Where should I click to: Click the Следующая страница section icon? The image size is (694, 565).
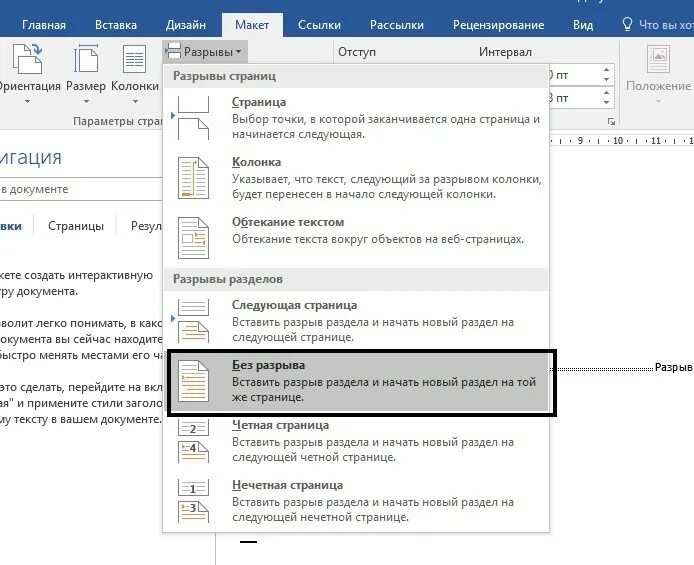(193, 320)
